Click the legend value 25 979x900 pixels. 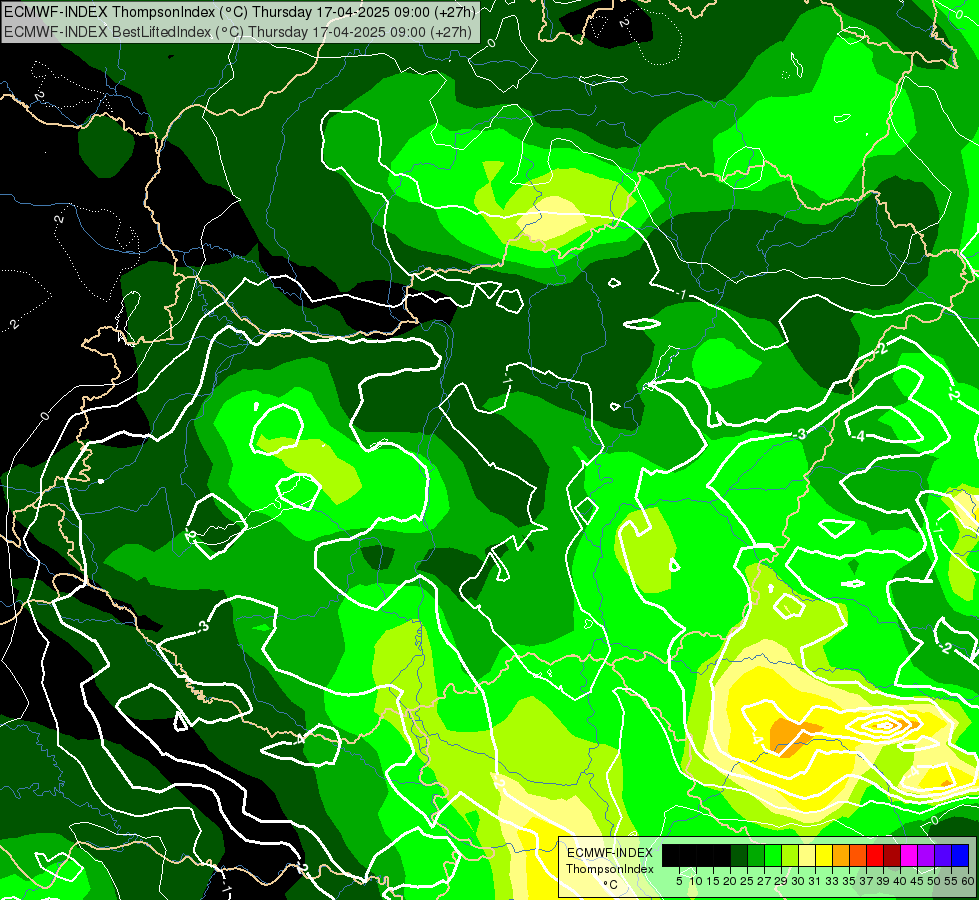(x=747, y=881)
